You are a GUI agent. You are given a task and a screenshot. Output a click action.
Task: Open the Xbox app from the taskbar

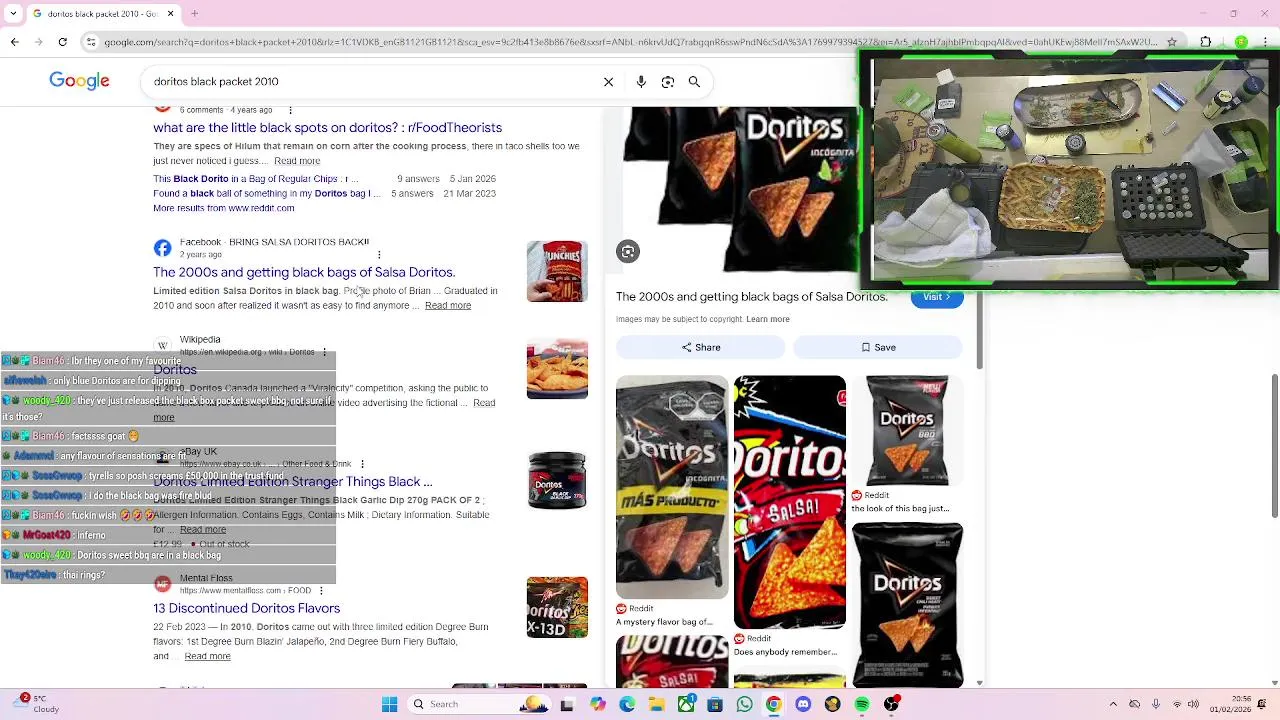coord(685,704)
